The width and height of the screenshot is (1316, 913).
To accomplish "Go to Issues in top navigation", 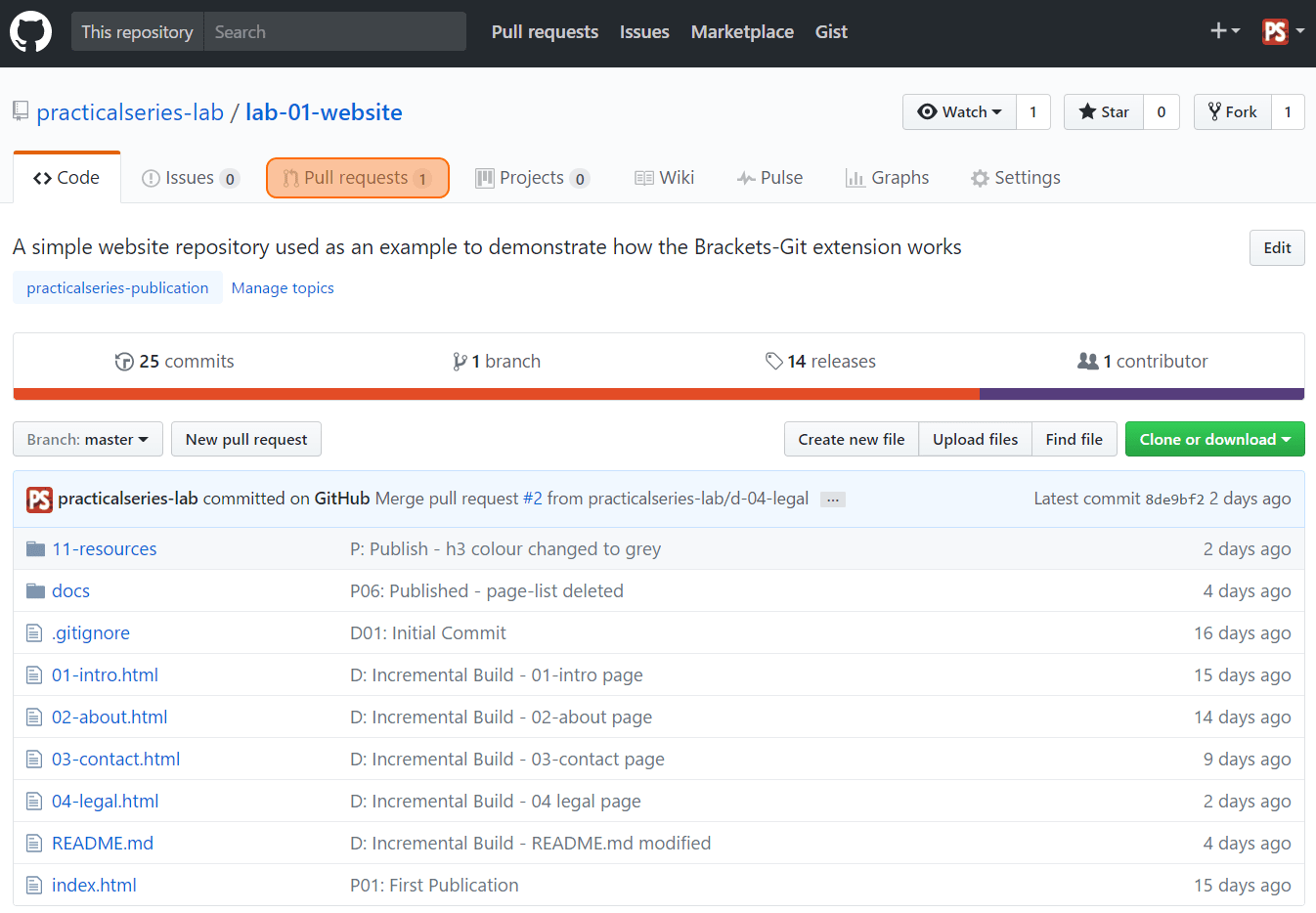I will pyautogui.click(x=644, y=32).
